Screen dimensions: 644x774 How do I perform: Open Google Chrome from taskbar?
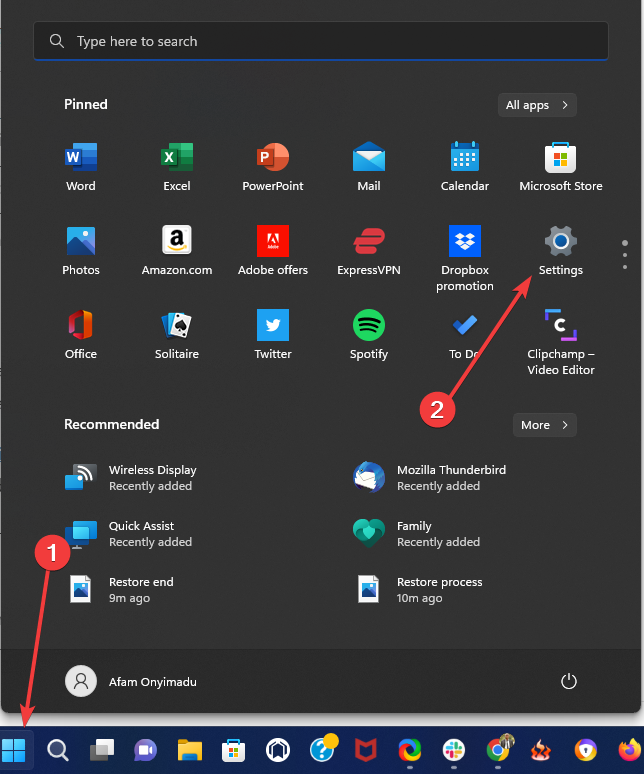click(498, 750)
